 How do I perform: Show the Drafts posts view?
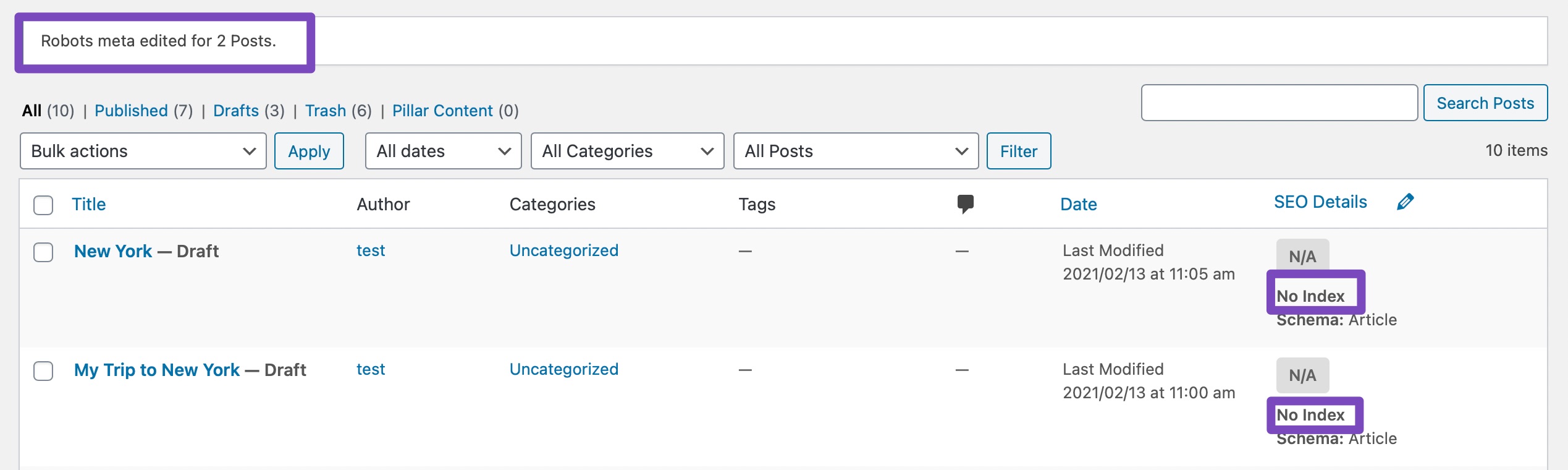coord(236,111)
